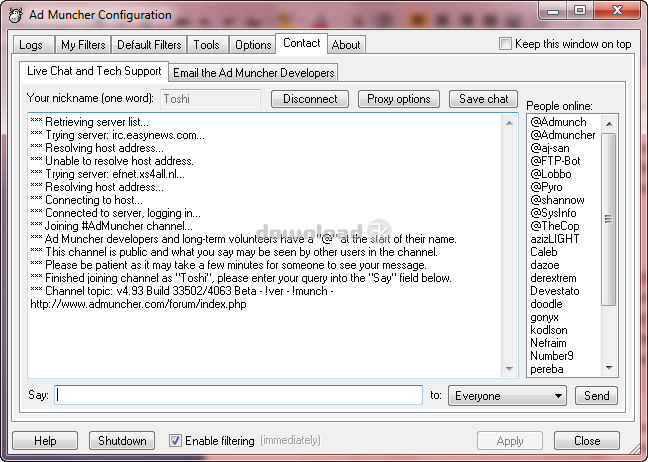
Task: Select dazoe in the user list
Action: [545, 265]
